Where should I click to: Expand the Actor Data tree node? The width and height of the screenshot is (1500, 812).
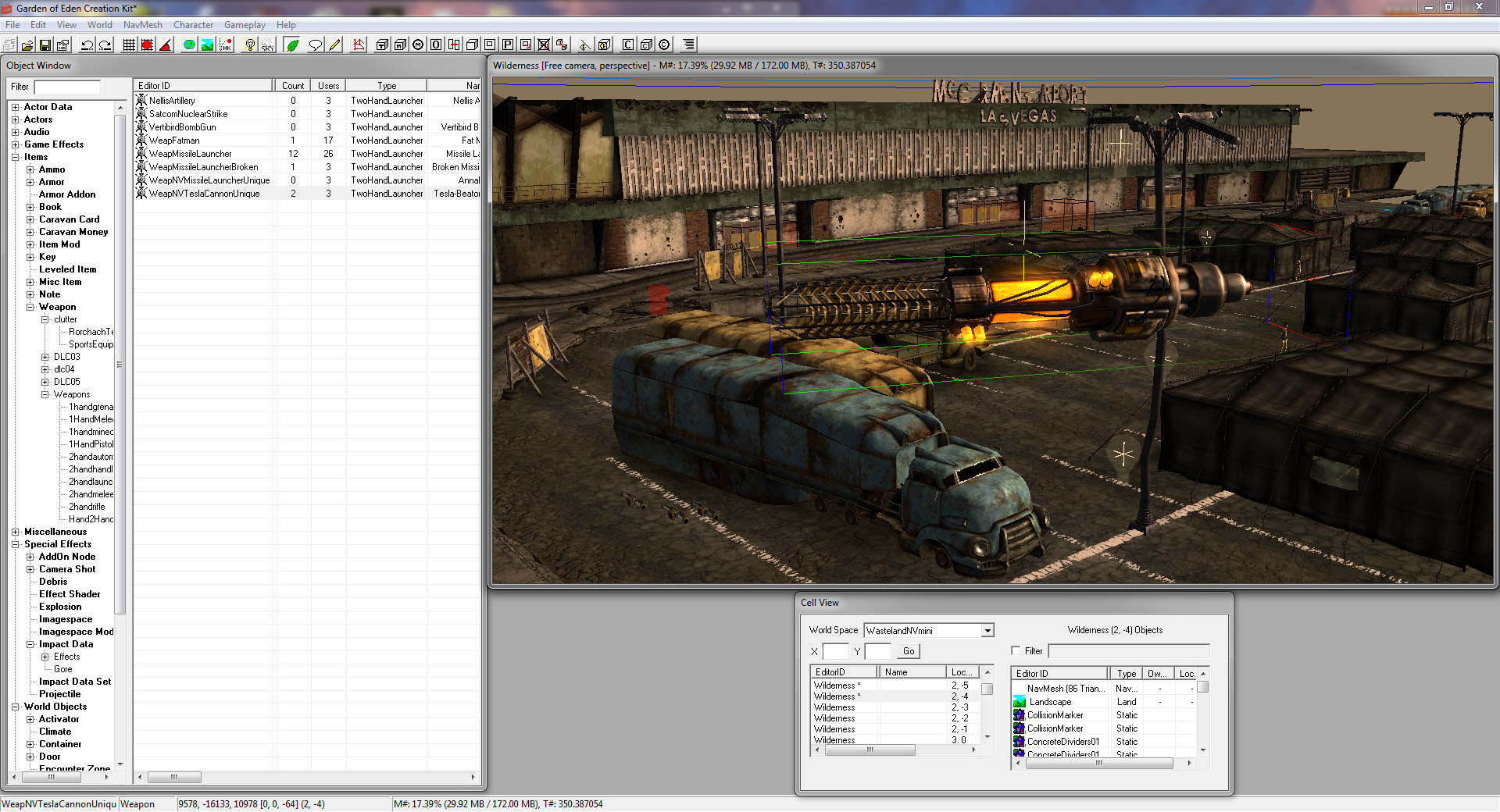coord(16,107)
